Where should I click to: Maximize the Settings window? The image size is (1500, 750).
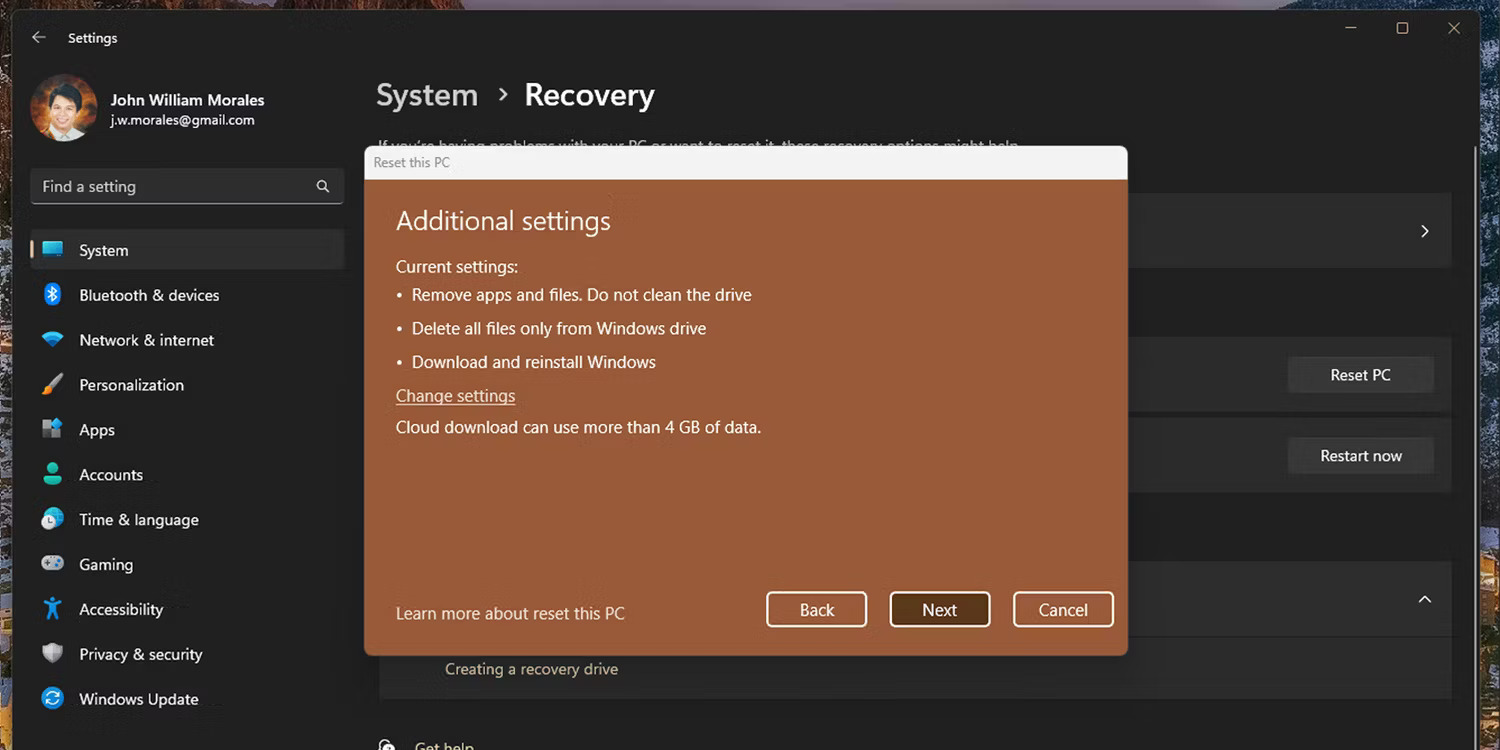pos(1402,29)
